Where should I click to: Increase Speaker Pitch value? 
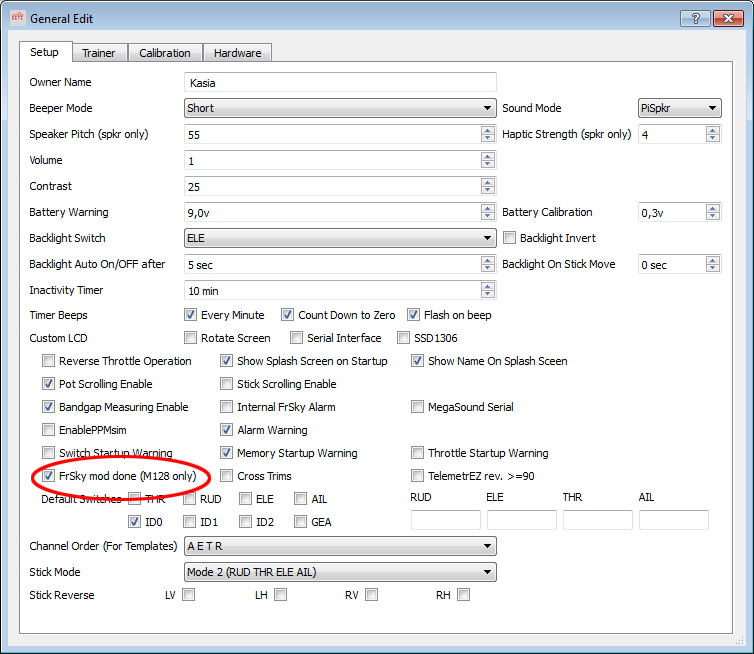pyautogui.click(x=488, y=130)
